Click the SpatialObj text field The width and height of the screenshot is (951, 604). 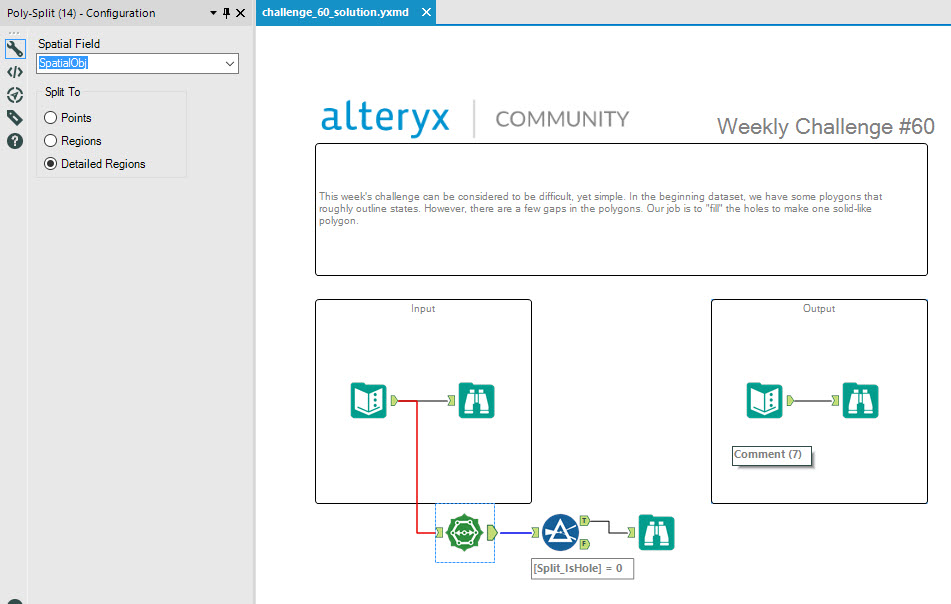coord(100,63)
